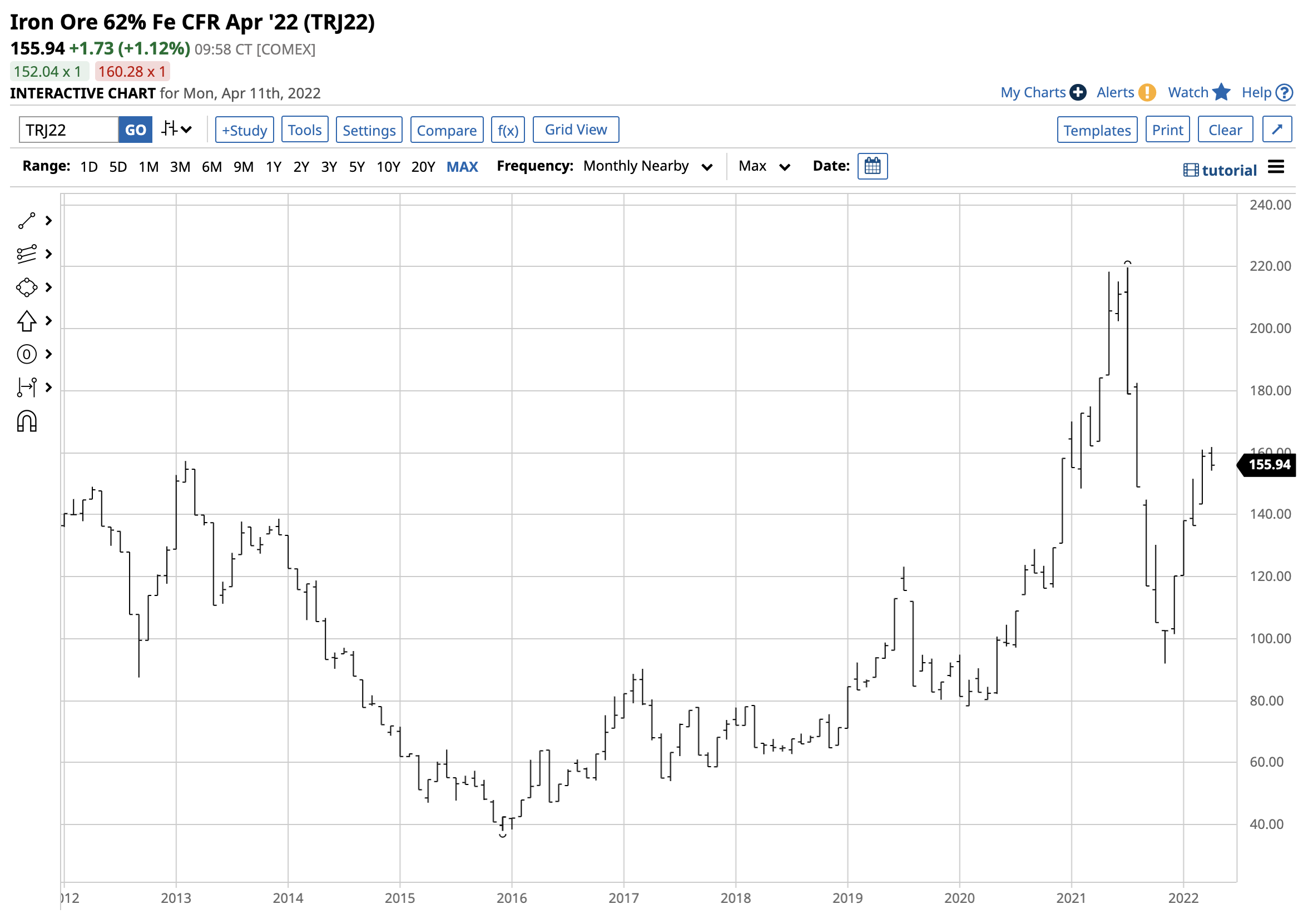The image size is (1308, 924).
Task: Expand the Max period dropdown
Action: pos(764,166)
